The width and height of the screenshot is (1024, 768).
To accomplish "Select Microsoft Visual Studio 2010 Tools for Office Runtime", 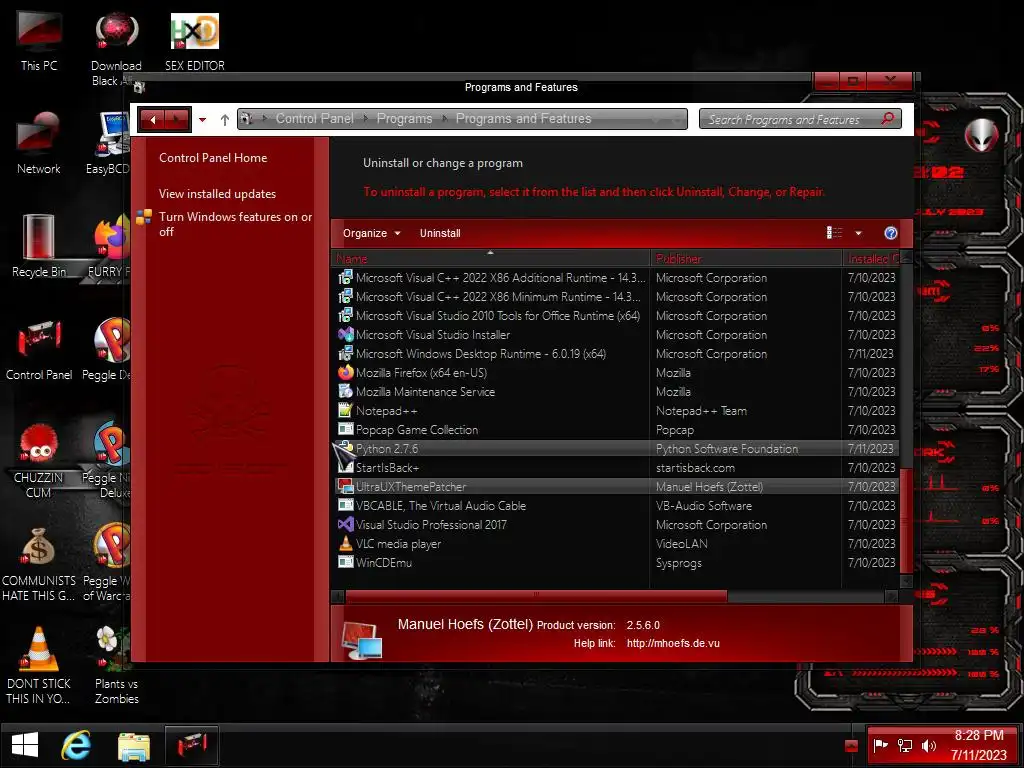I will coord(615,315).
